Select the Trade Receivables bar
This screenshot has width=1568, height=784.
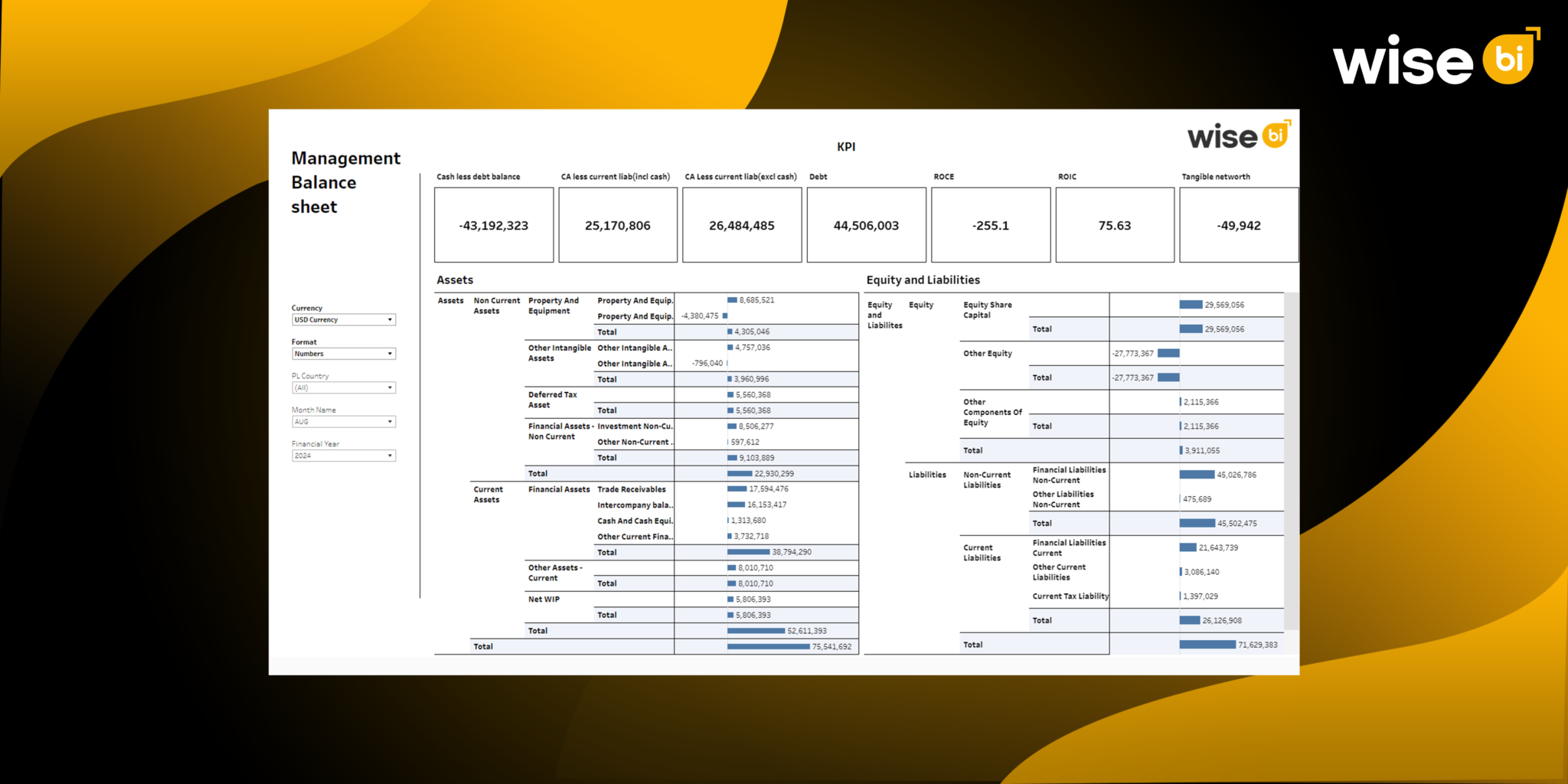[x=735, y=488]
